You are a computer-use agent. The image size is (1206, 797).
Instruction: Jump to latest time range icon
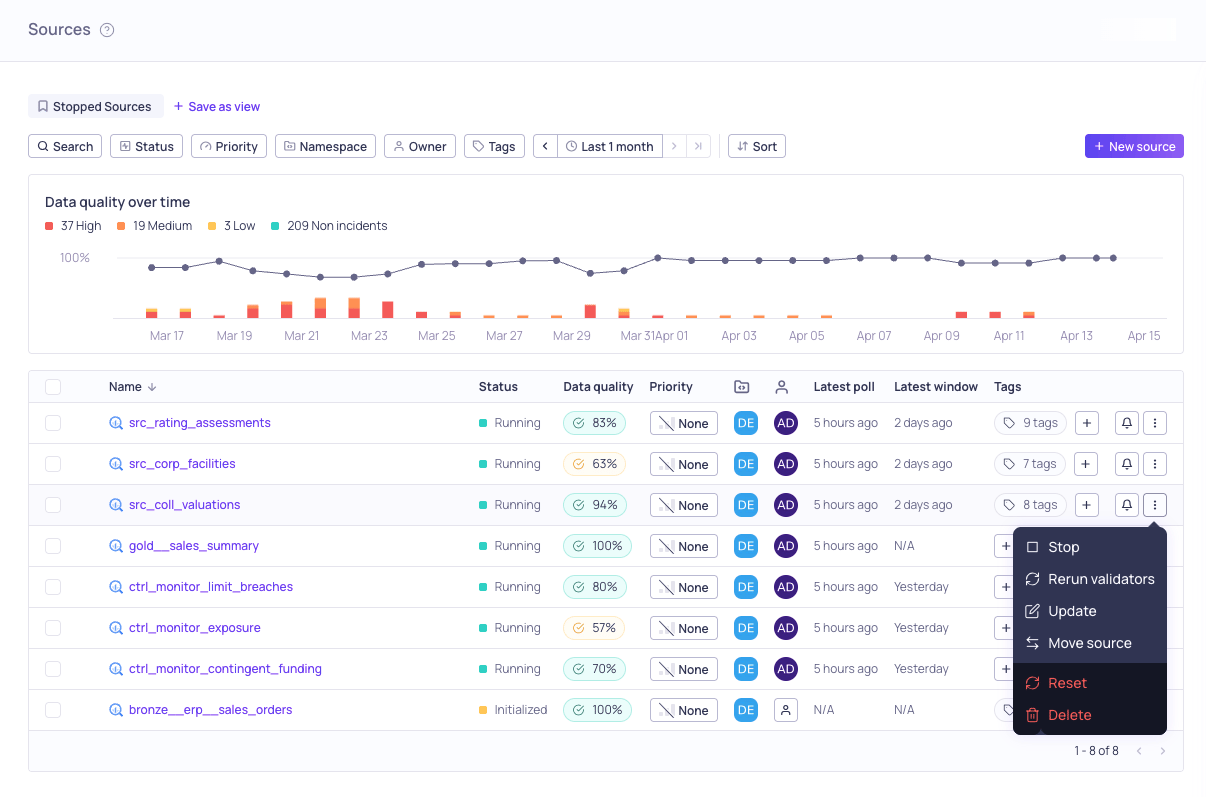pyautogui.click(x=698, y=146)
